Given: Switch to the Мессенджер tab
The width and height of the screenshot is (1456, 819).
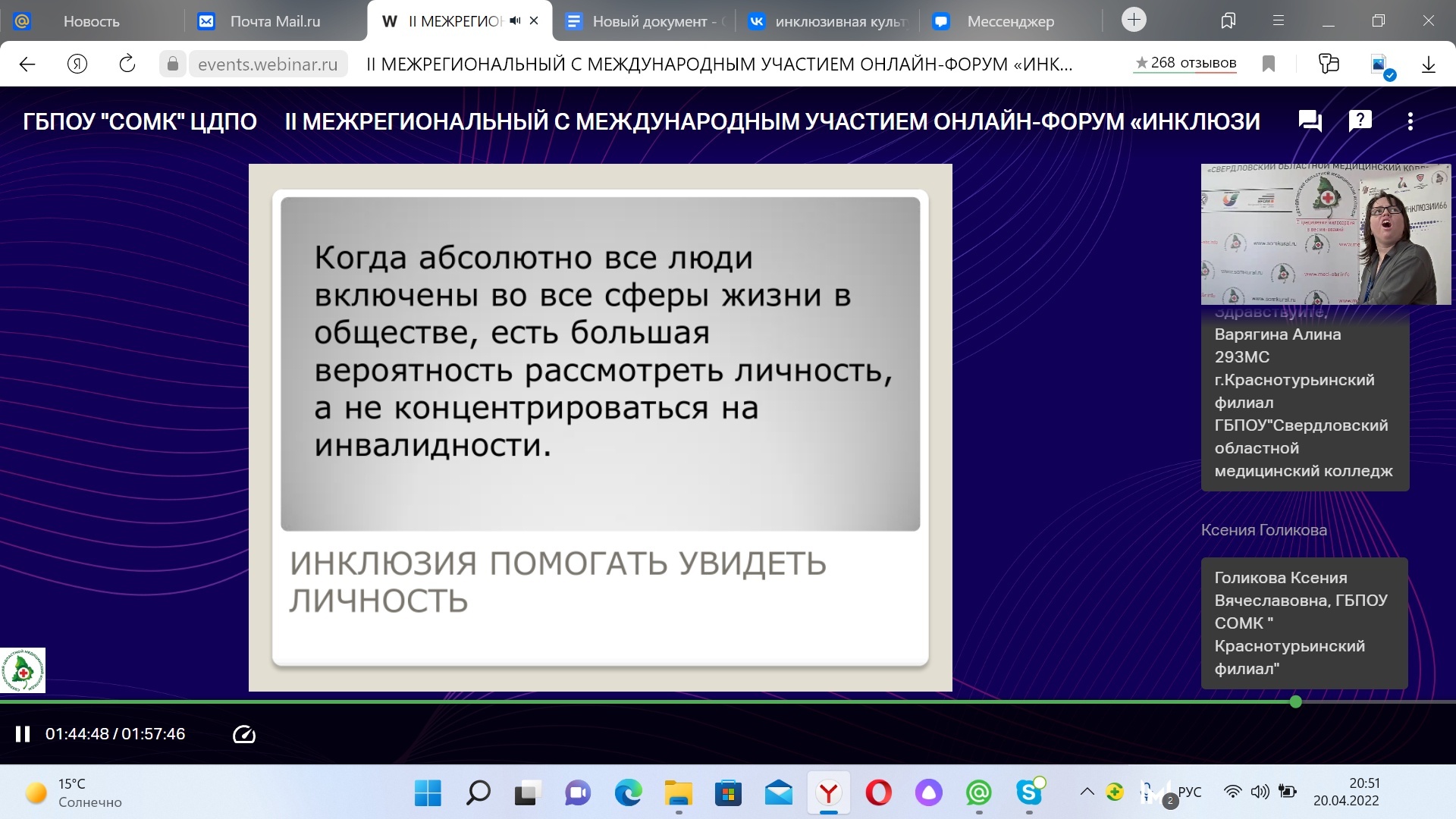Looking at the screenshot, I should pos(1010,21).
